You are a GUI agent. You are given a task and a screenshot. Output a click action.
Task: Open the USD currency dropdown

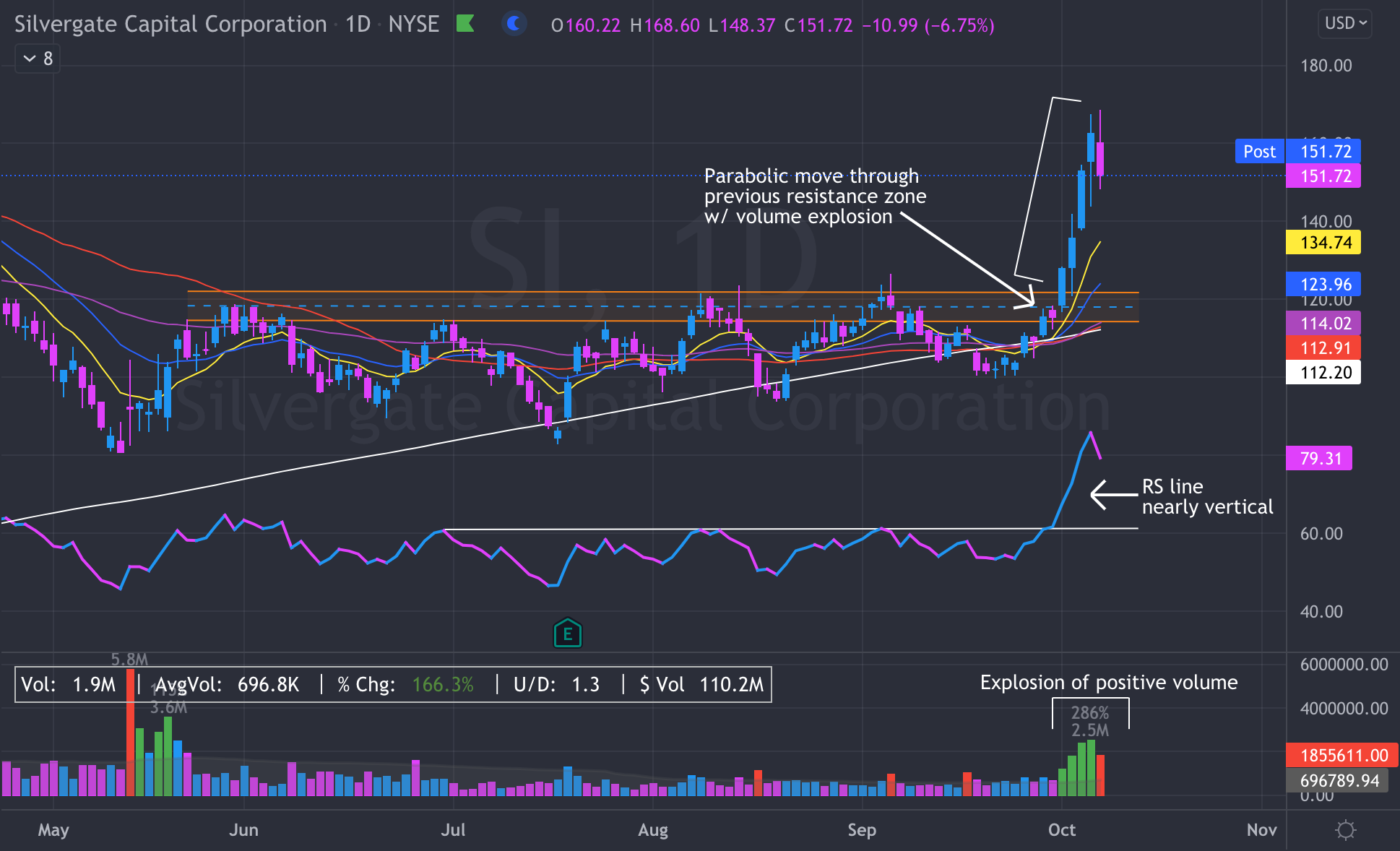click(x=1345, y=23)
